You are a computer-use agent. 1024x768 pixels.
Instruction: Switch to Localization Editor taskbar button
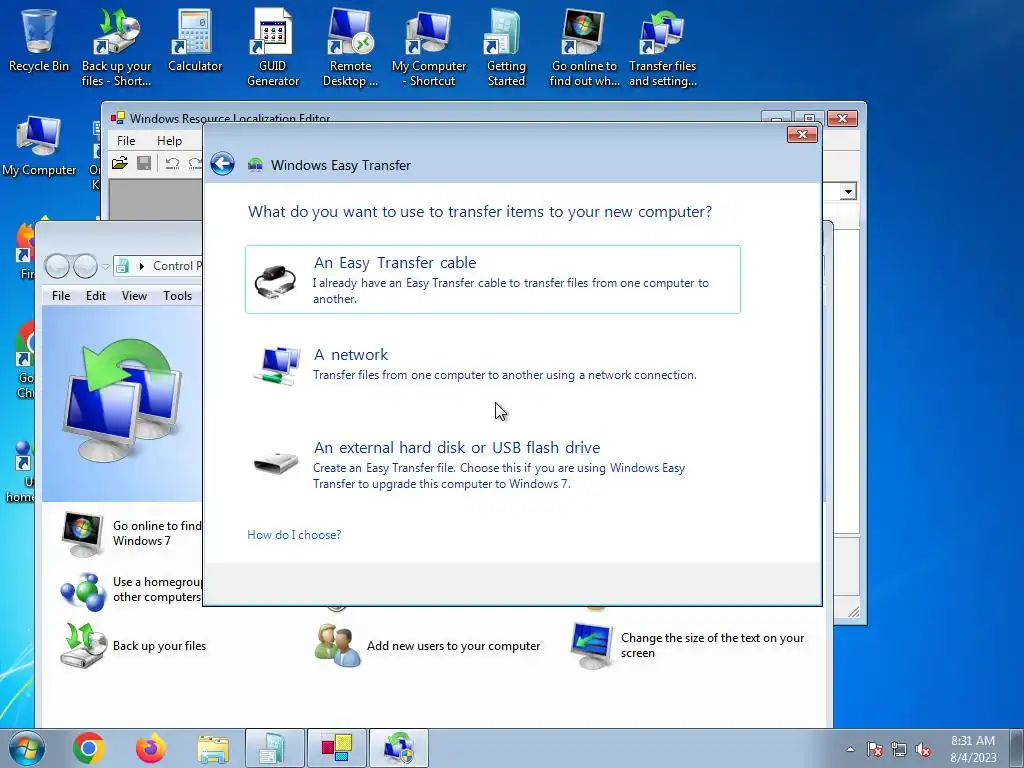click(337, 748)
